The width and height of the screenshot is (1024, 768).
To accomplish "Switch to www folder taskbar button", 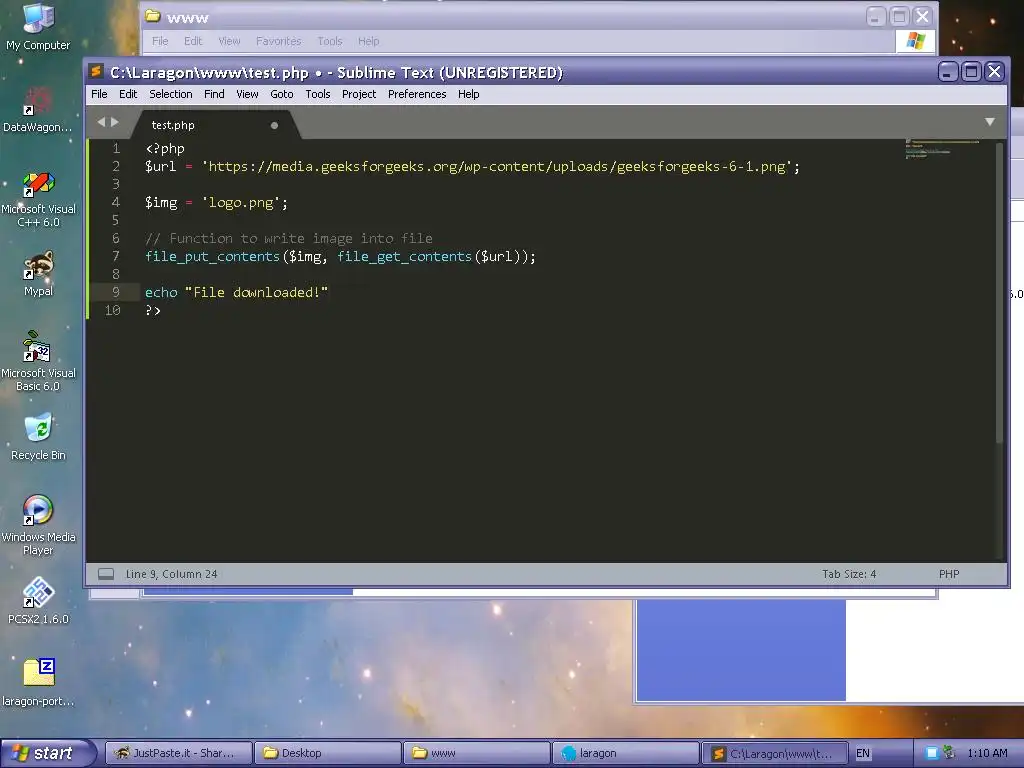I will click(476, 753).
